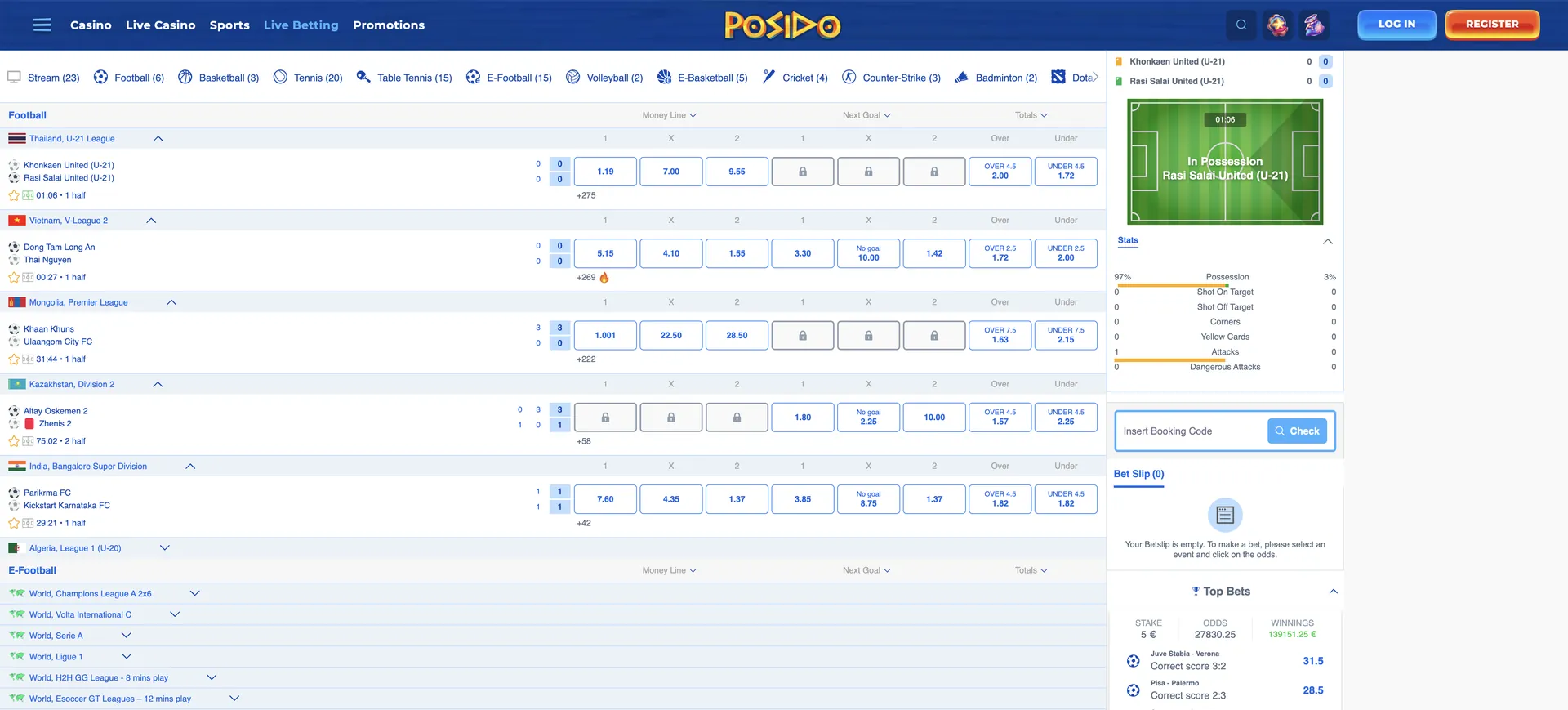Collapse India, Bangalore Super Division section
Screen dimensions: 1568x710
click(x=190, y=467)
